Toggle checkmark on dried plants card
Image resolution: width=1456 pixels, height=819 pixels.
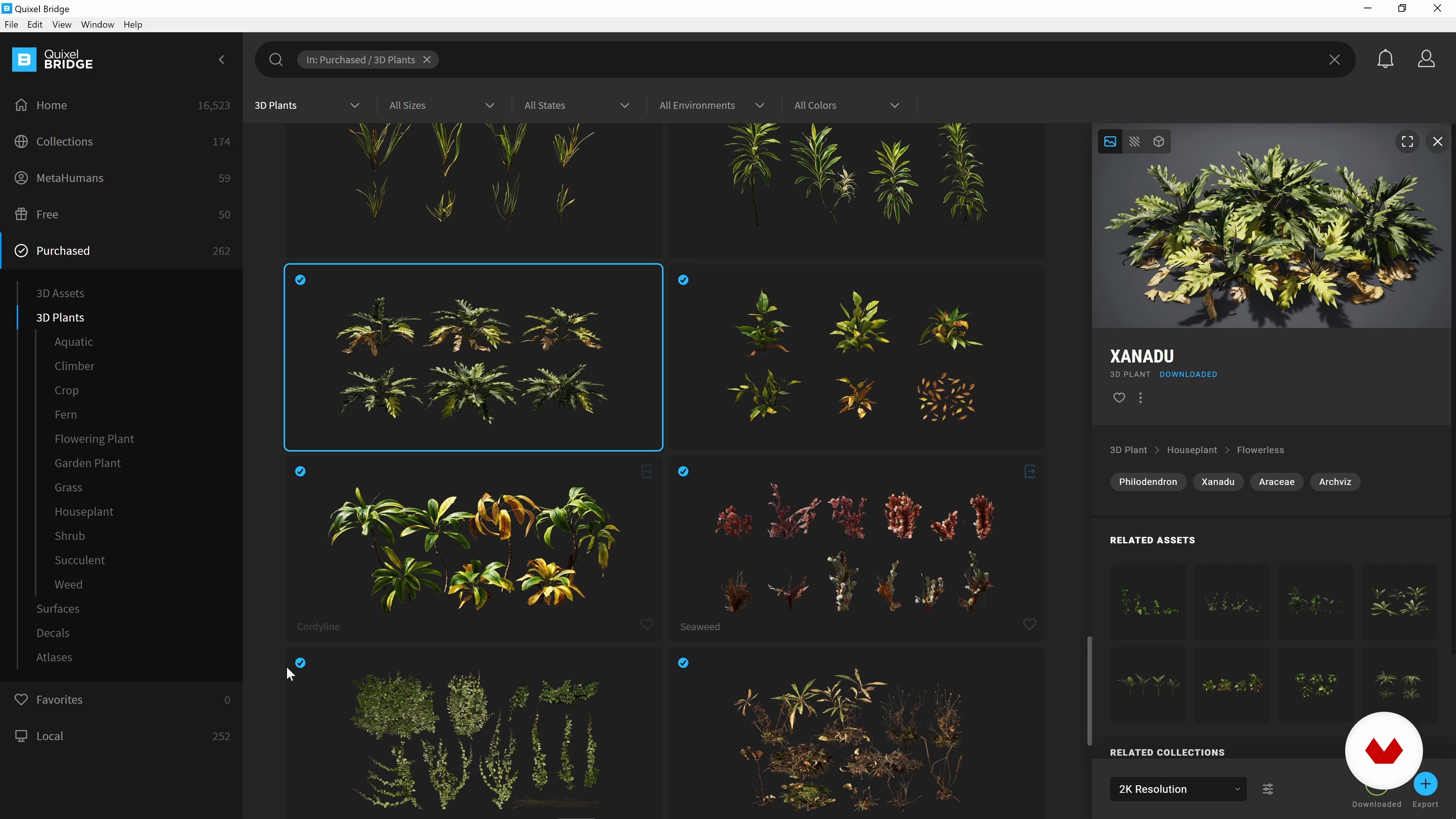pyautogui.click(x=683, y=663)
